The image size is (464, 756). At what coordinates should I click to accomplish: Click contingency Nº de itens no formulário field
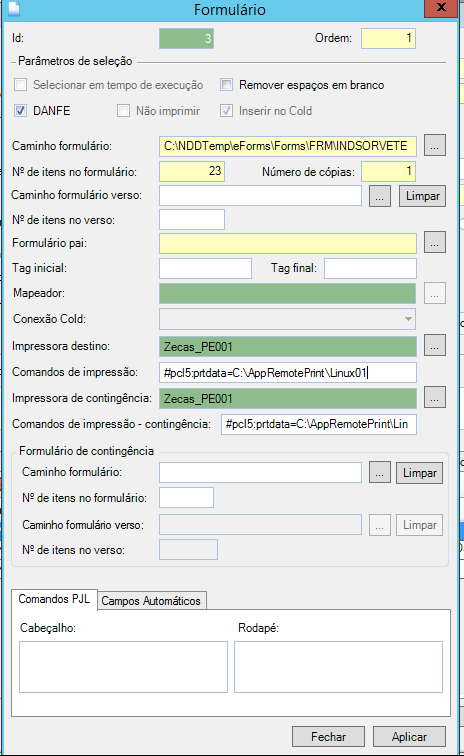point(186,498)
